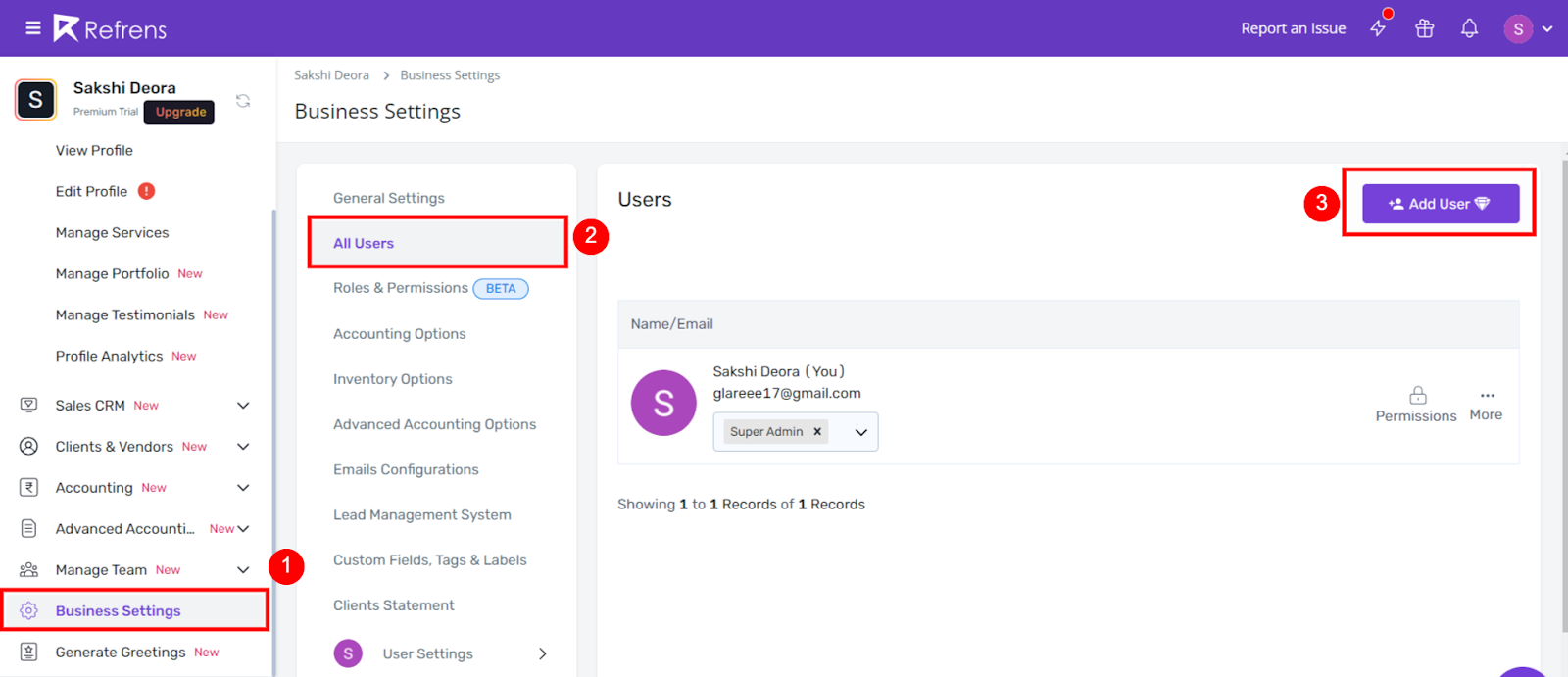Click the Generate Greetings icon
Screen dimensions: 1568x677
(x=29, y=652)
